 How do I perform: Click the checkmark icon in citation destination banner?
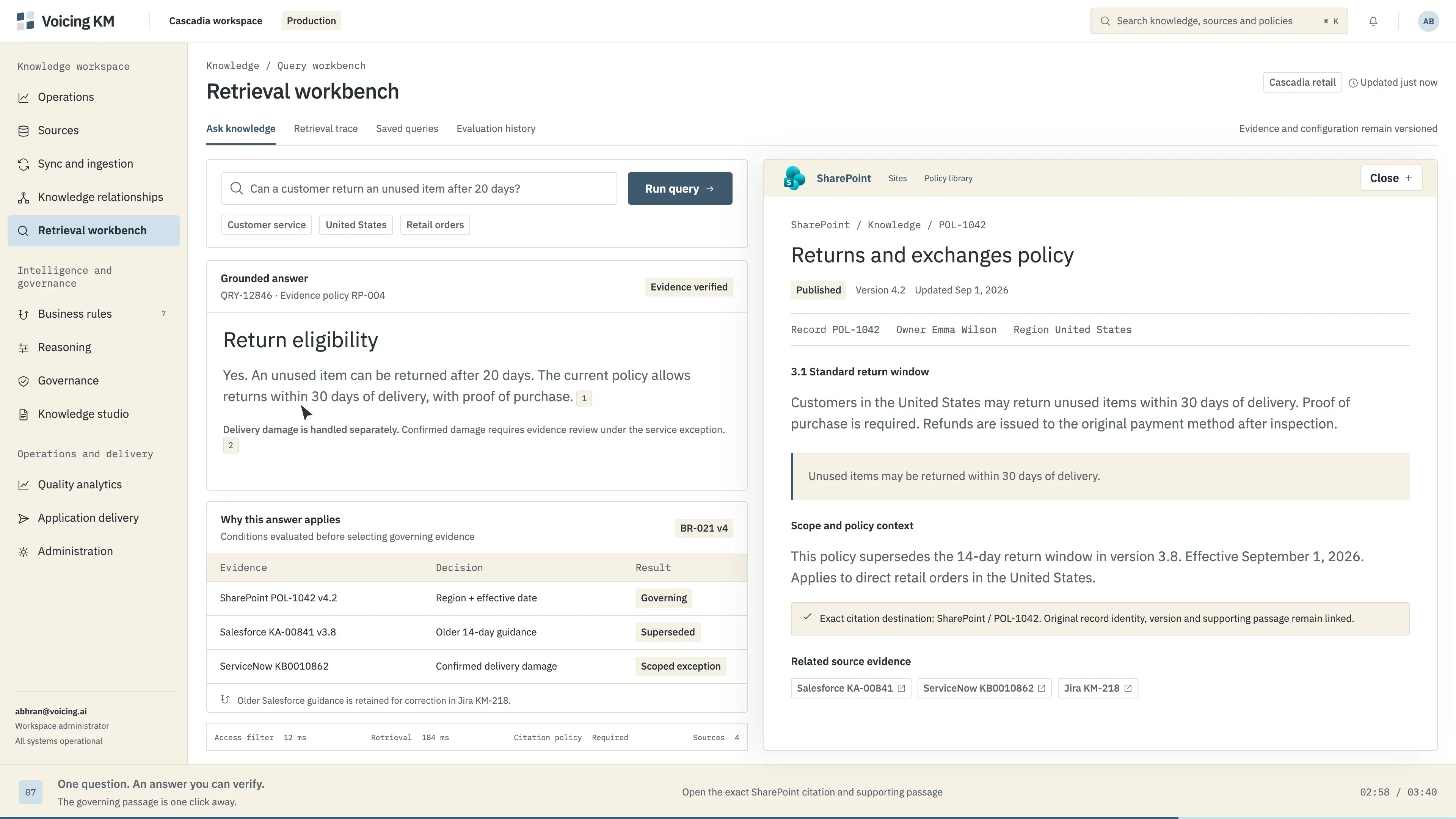tap(807, 617)
